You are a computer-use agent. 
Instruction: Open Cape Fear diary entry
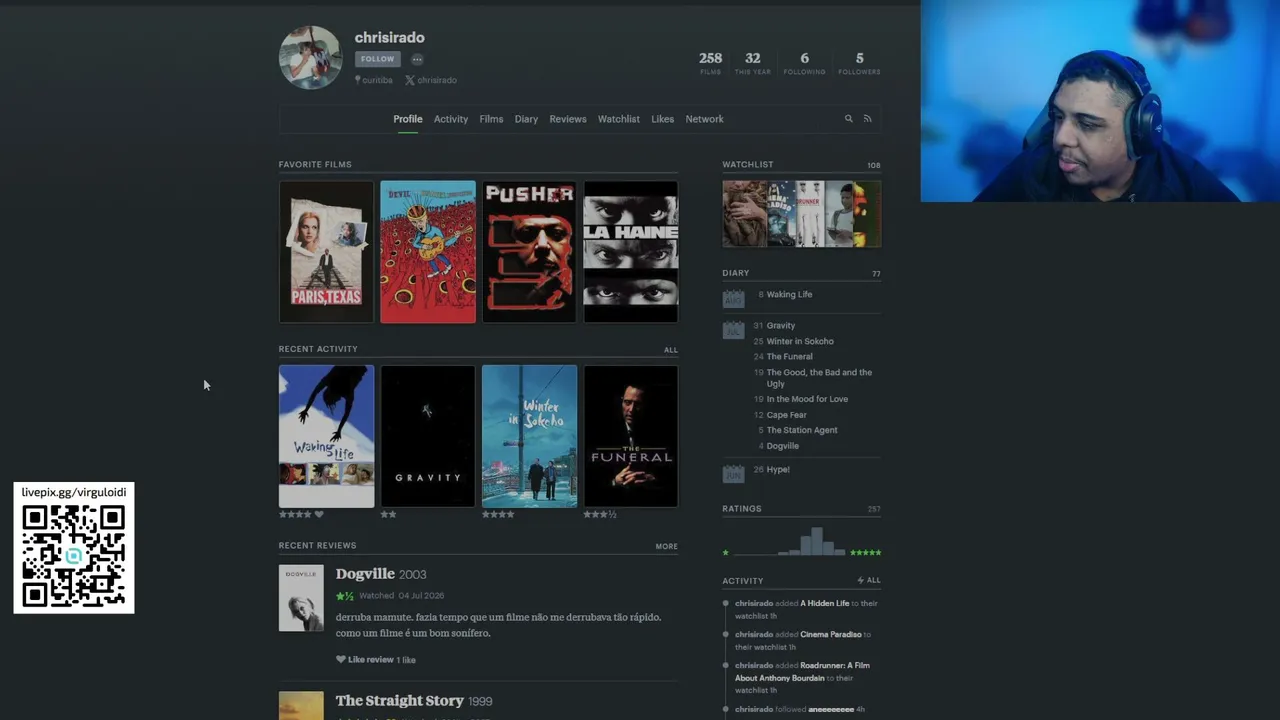pyautogui.click(x=787, y=415)
